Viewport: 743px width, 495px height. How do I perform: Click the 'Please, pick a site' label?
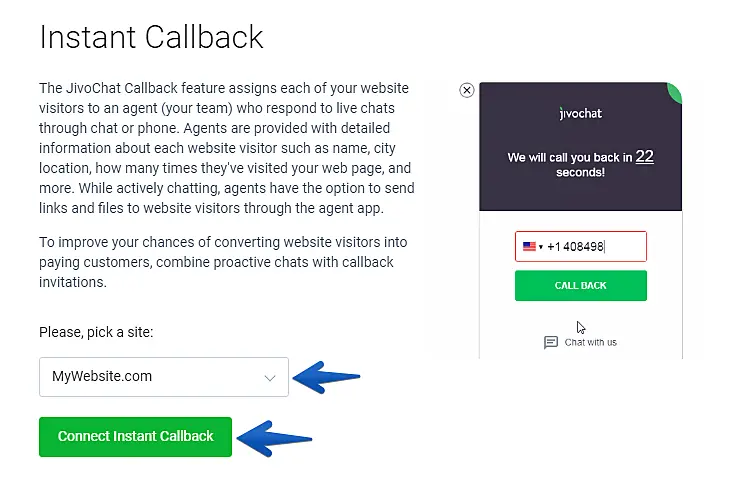[x=96, y=332]
